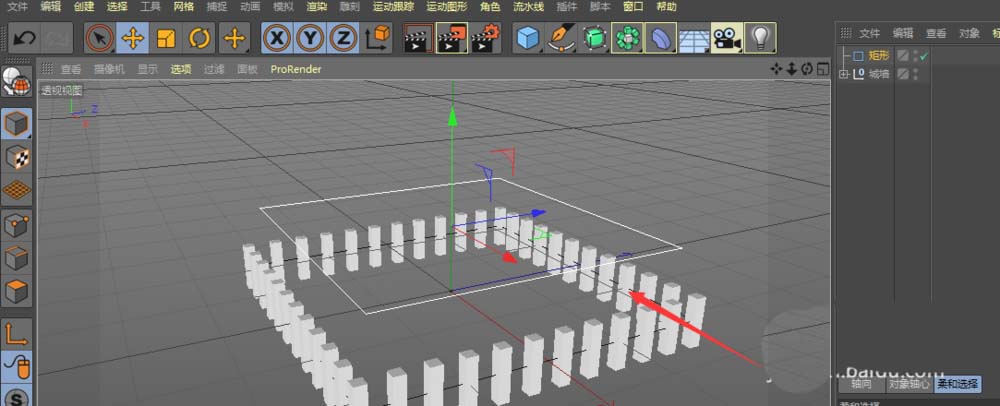Open the Bend deformer palette

(661, 39)
